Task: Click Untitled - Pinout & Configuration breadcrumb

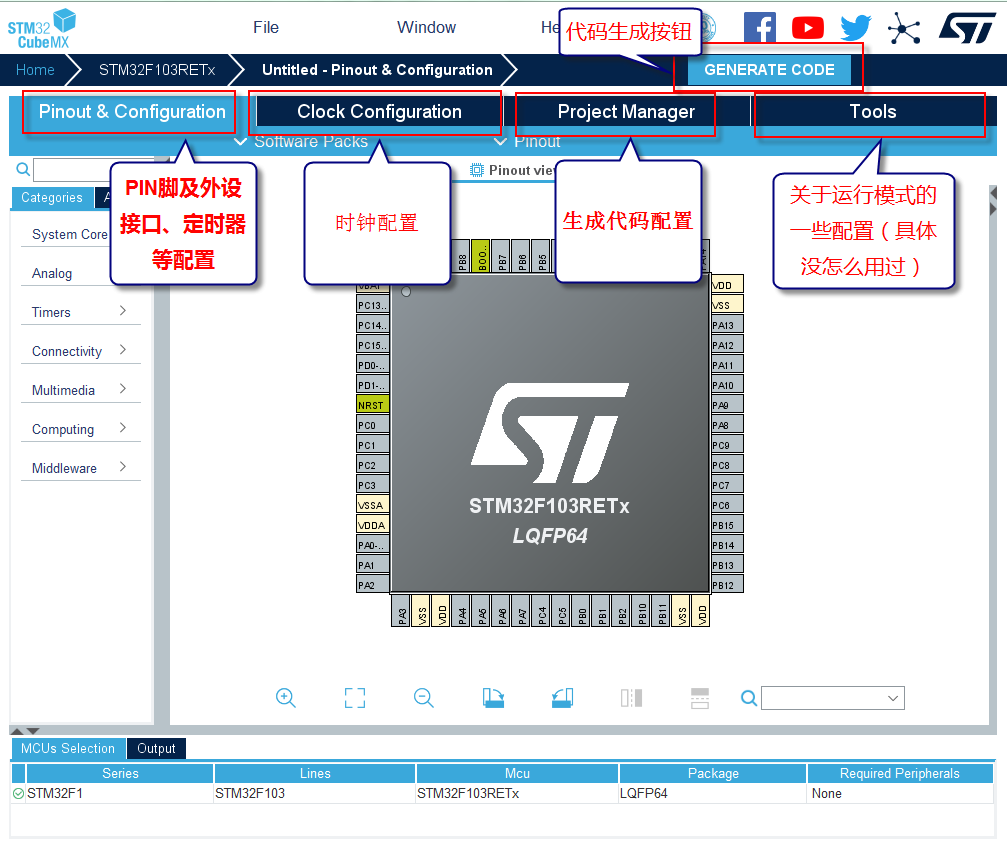Action: (x=378, y=70)
